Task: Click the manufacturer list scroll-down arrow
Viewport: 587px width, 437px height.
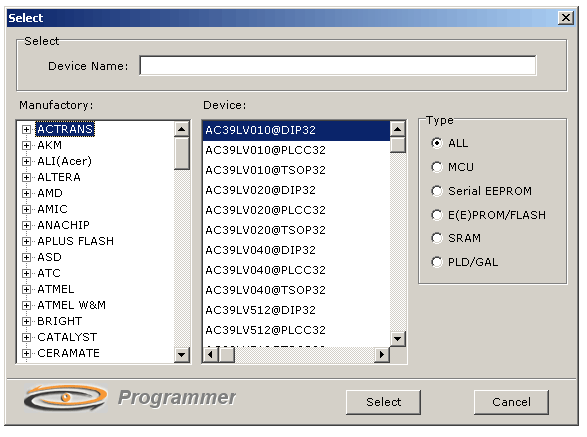Action: 182,354
